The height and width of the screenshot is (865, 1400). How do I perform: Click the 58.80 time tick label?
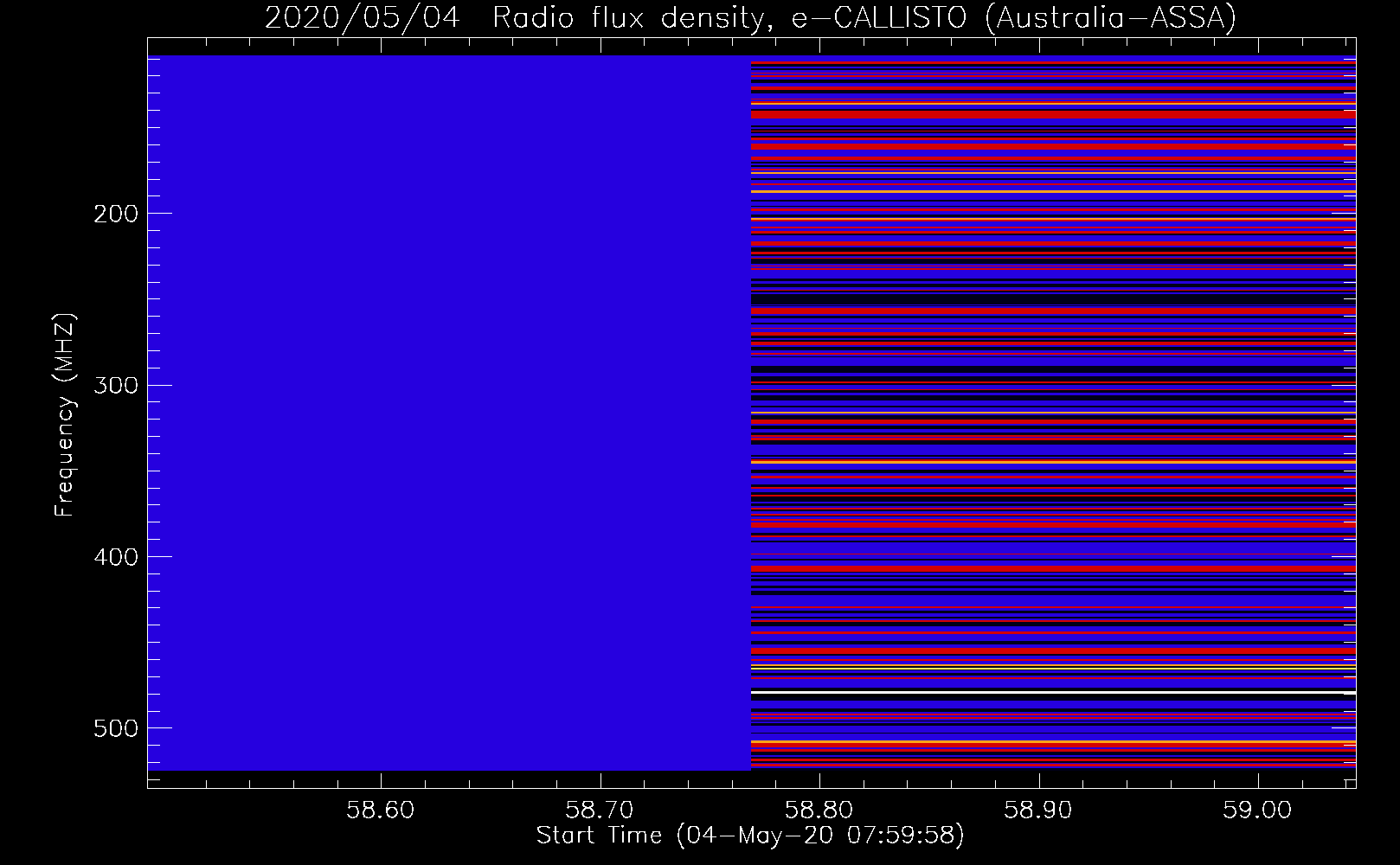pos(819,811)
